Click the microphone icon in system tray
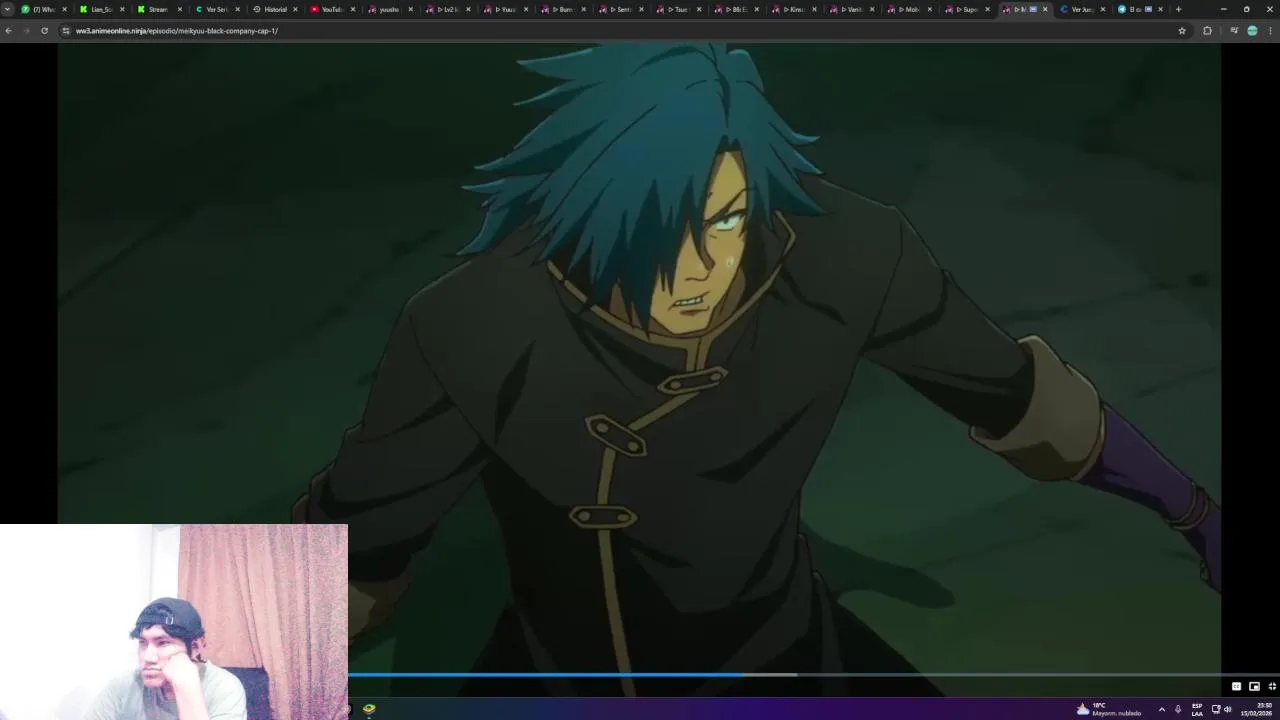 pyautogui.click(x=1178, y=709)
